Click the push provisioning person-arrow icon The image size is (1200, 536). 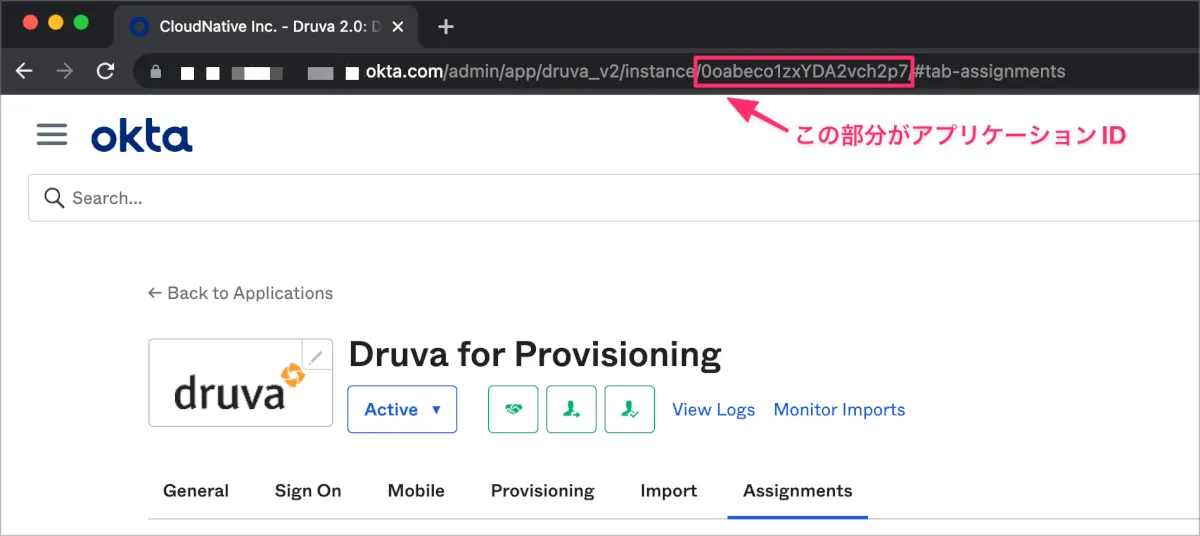click(571, 409)
